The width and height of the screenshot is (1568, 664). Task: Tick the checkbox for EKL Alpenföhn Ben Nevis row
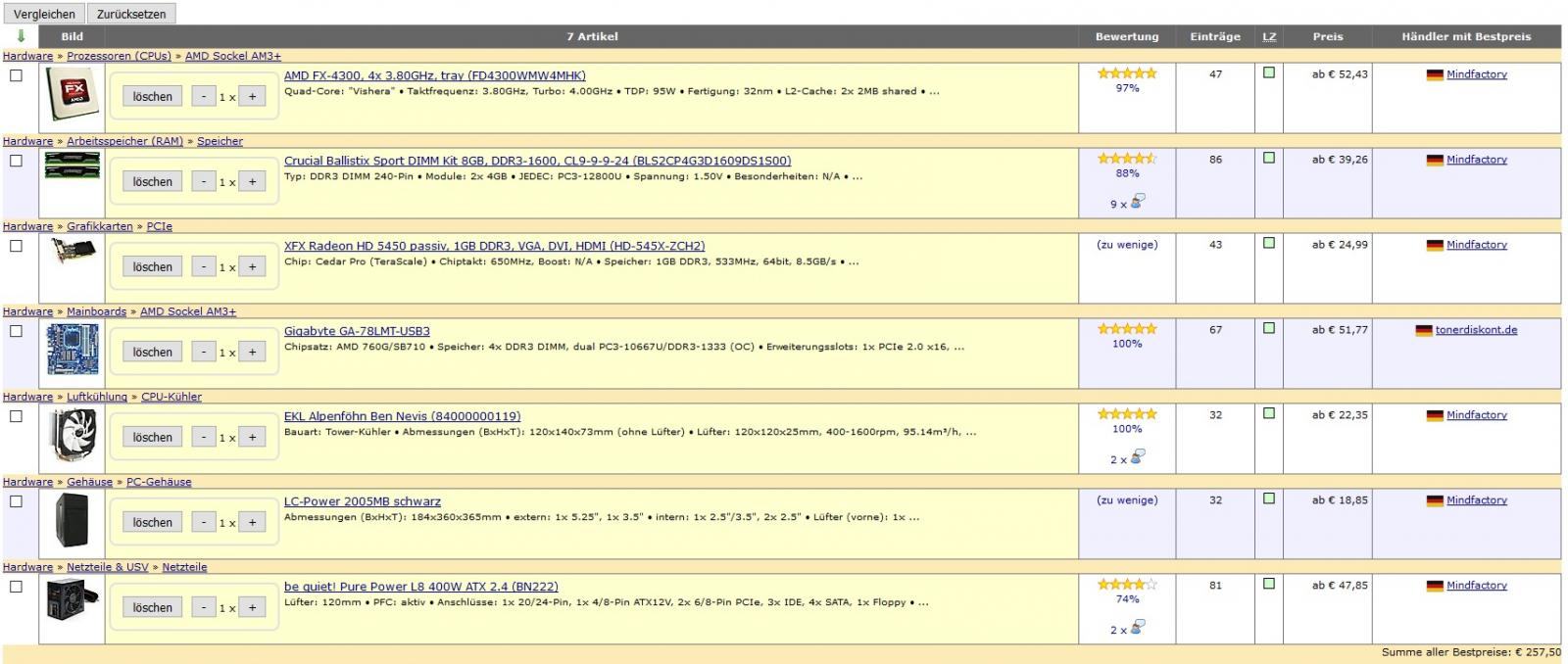click(x=16, y=416)
